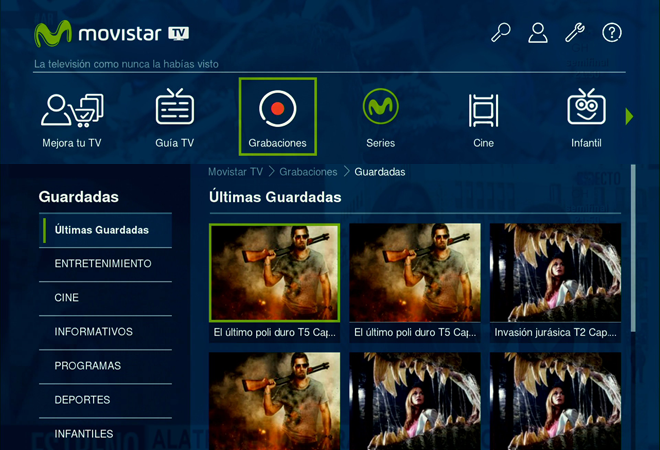Select Últimas Guardadas in sidebar
This screenshot has width=660, height=450.
(105, 230)
